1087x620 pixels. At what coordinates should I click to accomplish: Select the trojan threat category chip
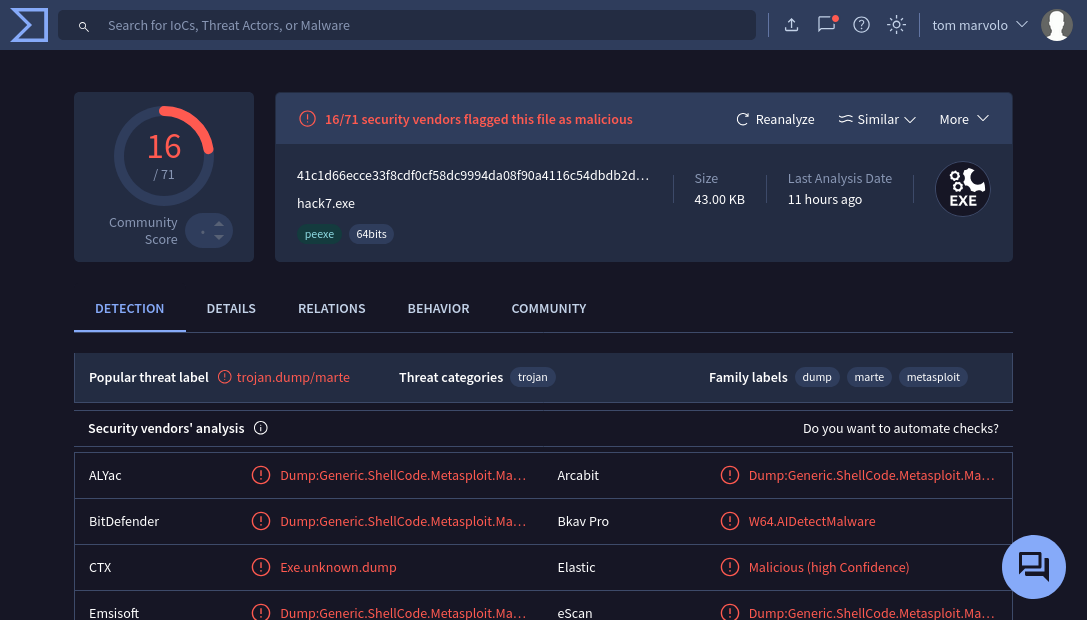click(532, 377)
